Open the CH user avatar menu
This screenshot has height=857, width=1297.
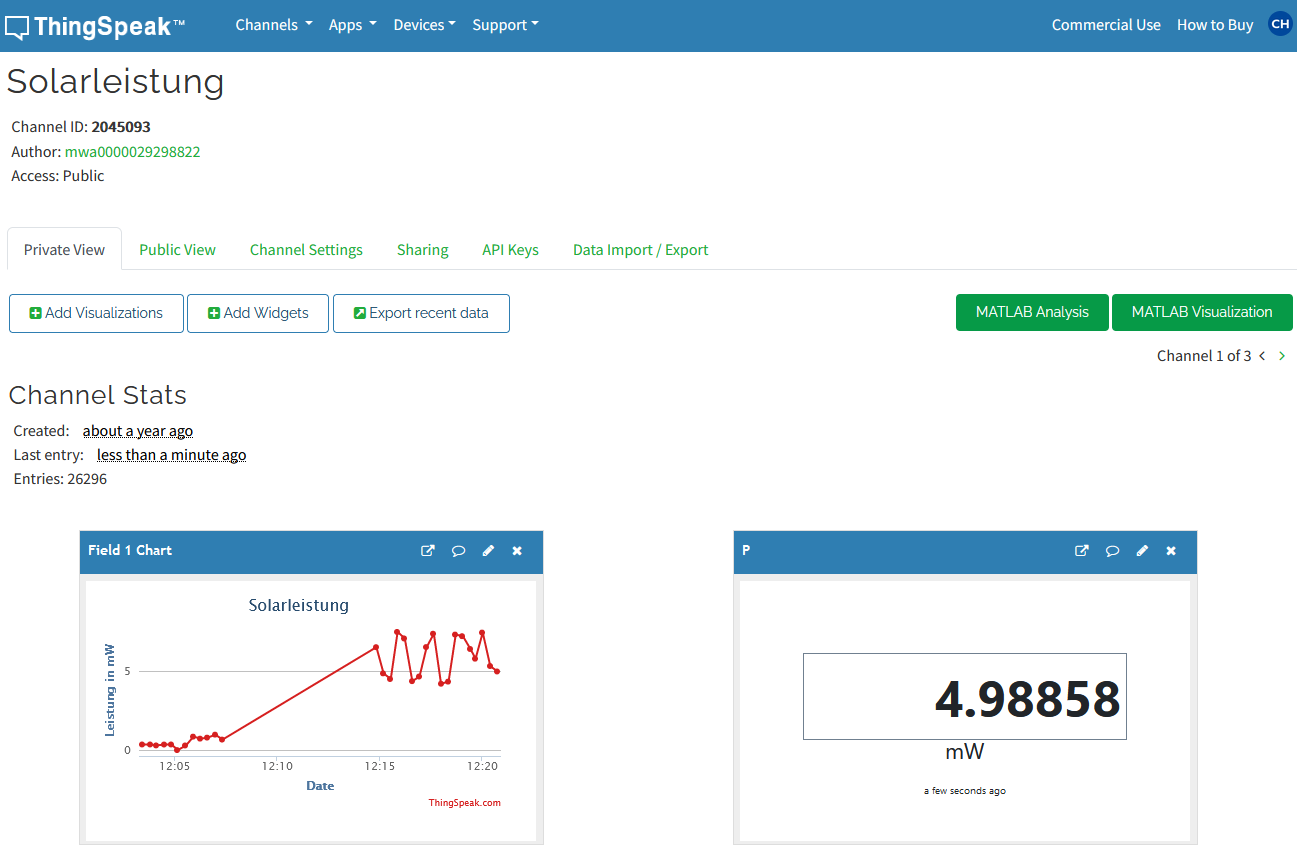point(1279,24)
